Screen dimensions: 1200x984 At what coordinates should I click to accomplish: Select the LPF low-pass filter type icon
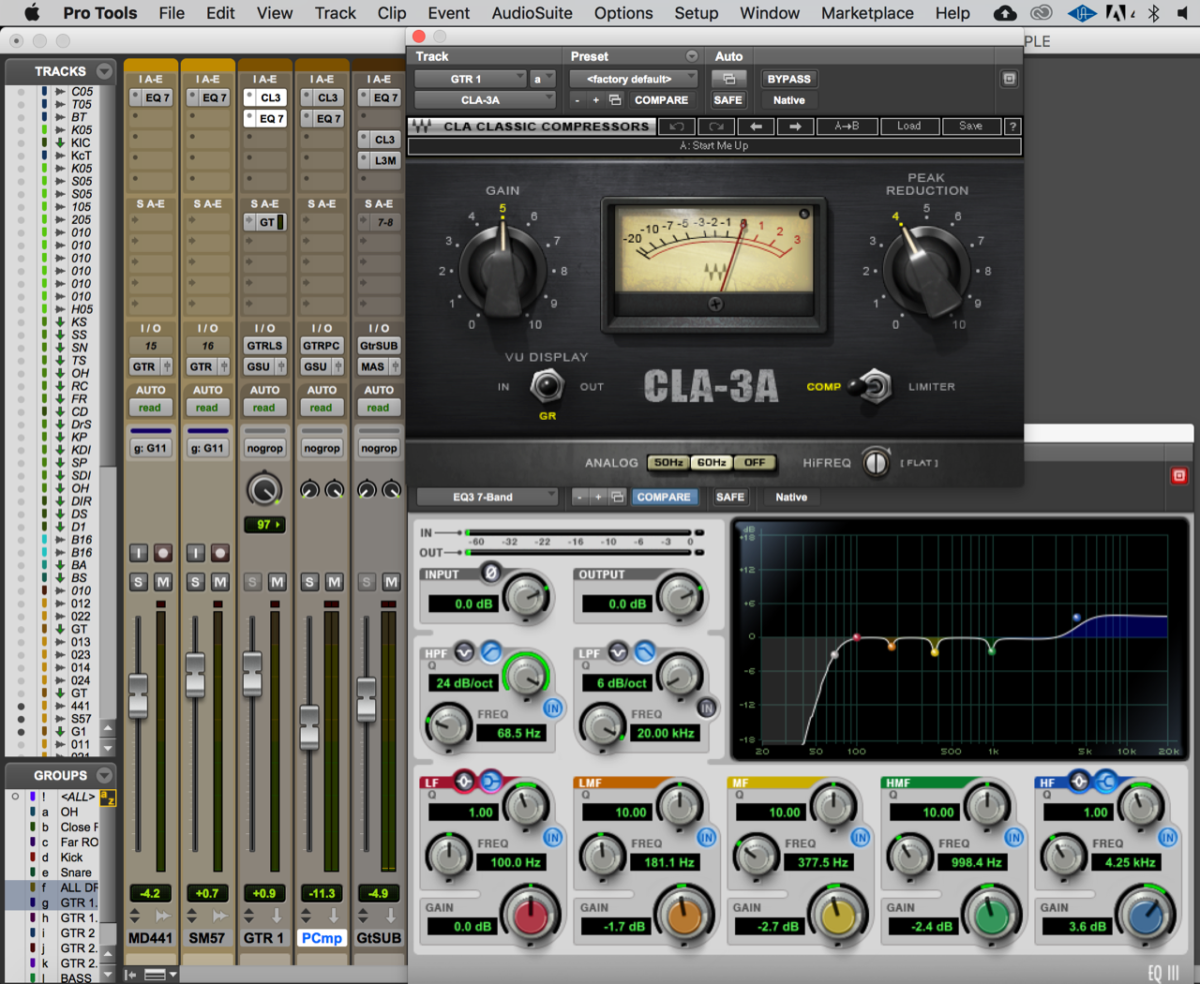[x=644, y=652]
